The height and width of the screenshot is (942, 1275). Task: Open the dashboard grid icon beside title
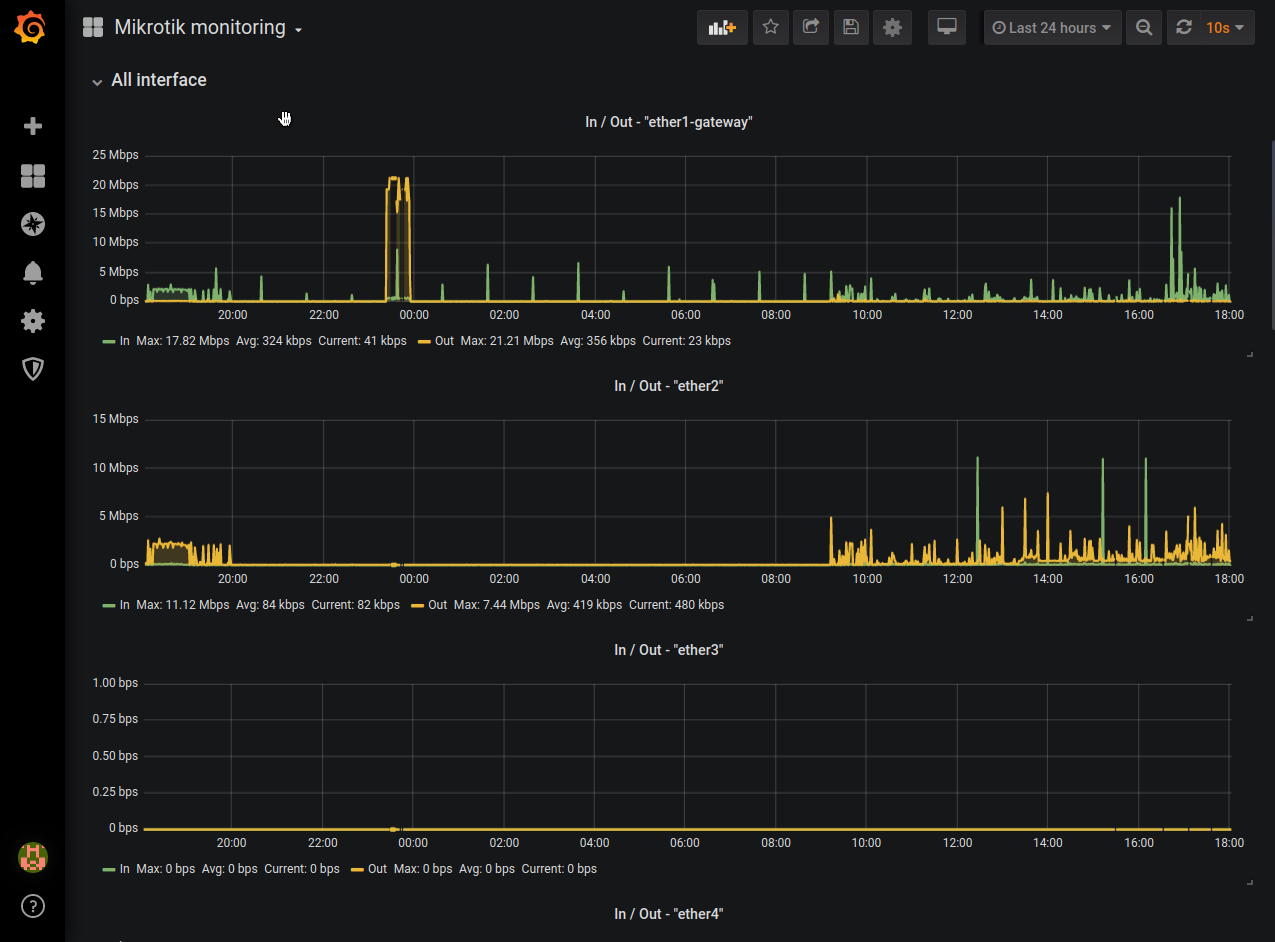93,28
